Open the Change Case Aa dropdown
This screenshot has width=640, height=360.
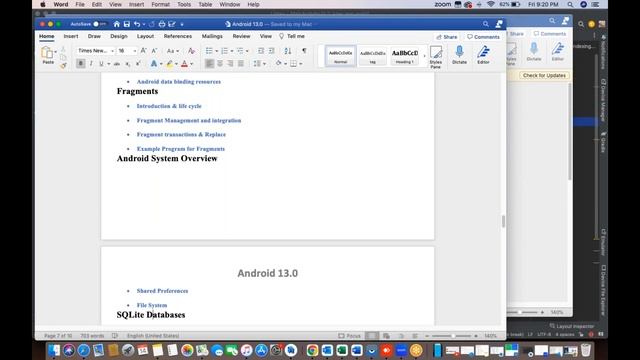coord(173,51)
